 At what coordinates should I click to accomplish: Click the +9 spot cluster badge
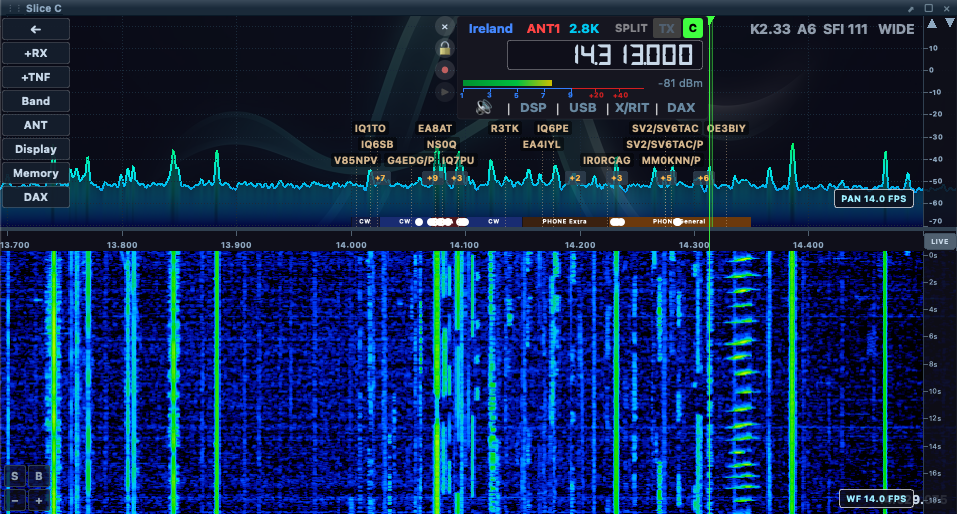[x=432, y=178]
